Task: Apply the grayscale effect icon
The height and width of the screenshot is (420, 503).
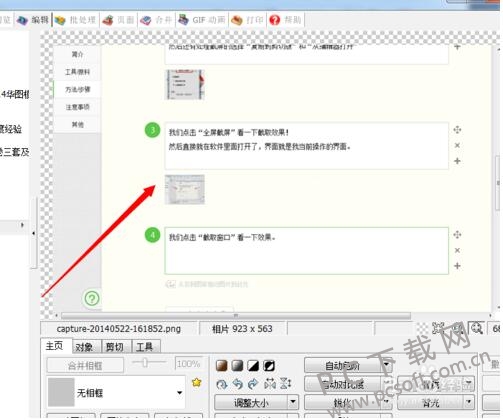Action: [237, 366]
